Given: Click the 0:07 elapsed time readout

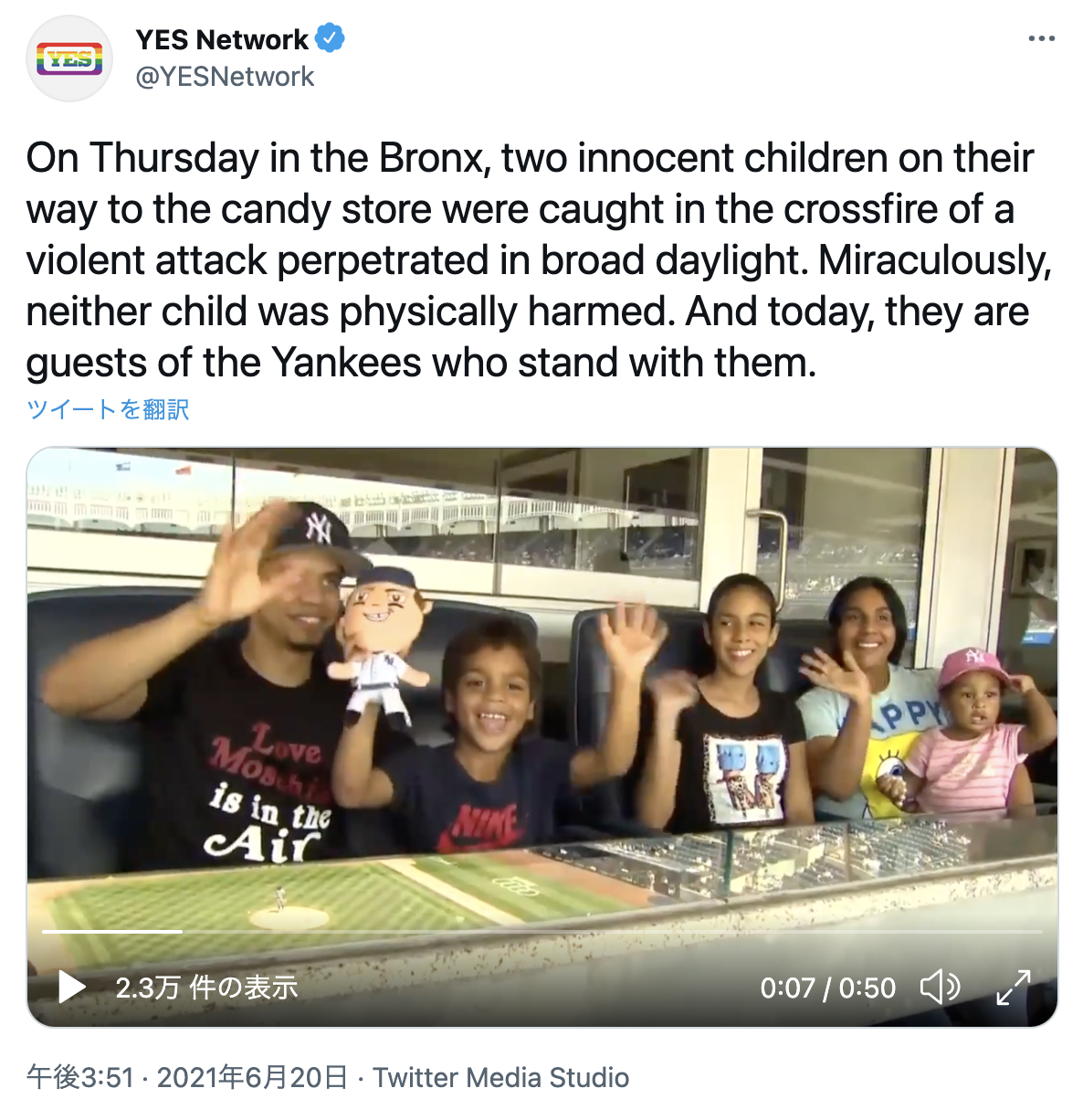Looking at the screenshot, I should [787, 988].
